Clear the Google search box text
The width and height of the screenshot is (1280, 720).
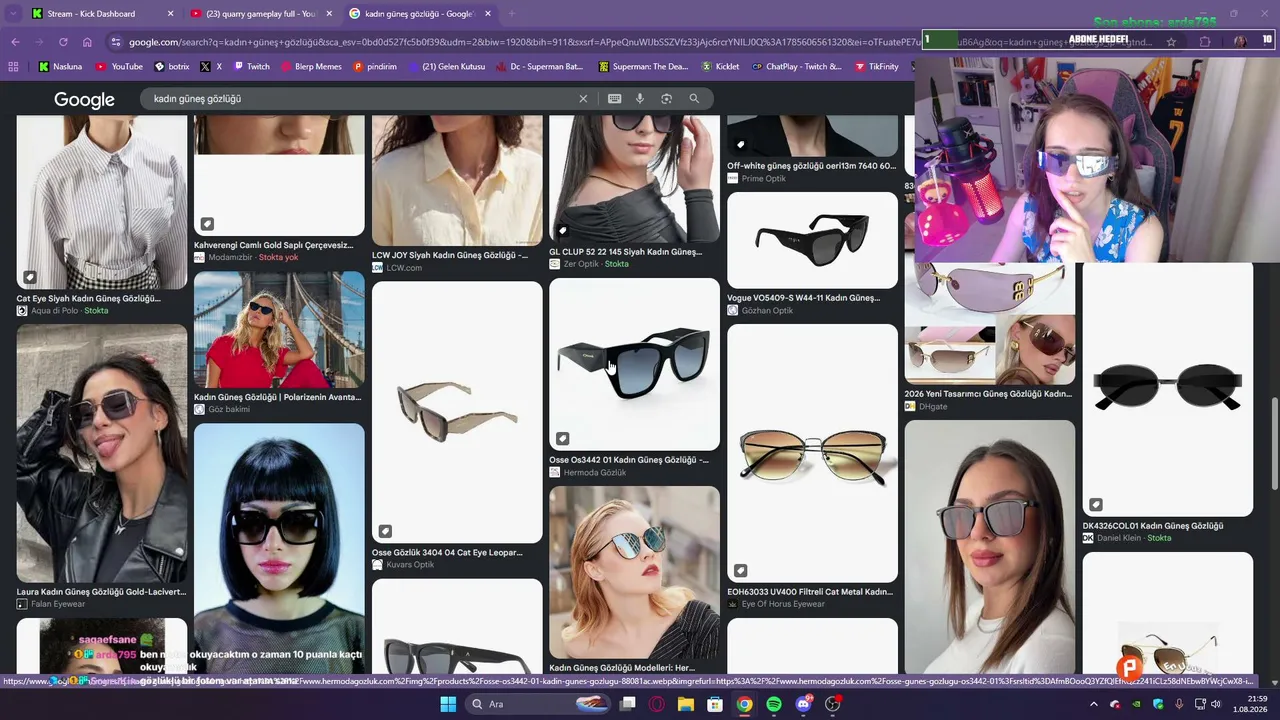point(583,99)
